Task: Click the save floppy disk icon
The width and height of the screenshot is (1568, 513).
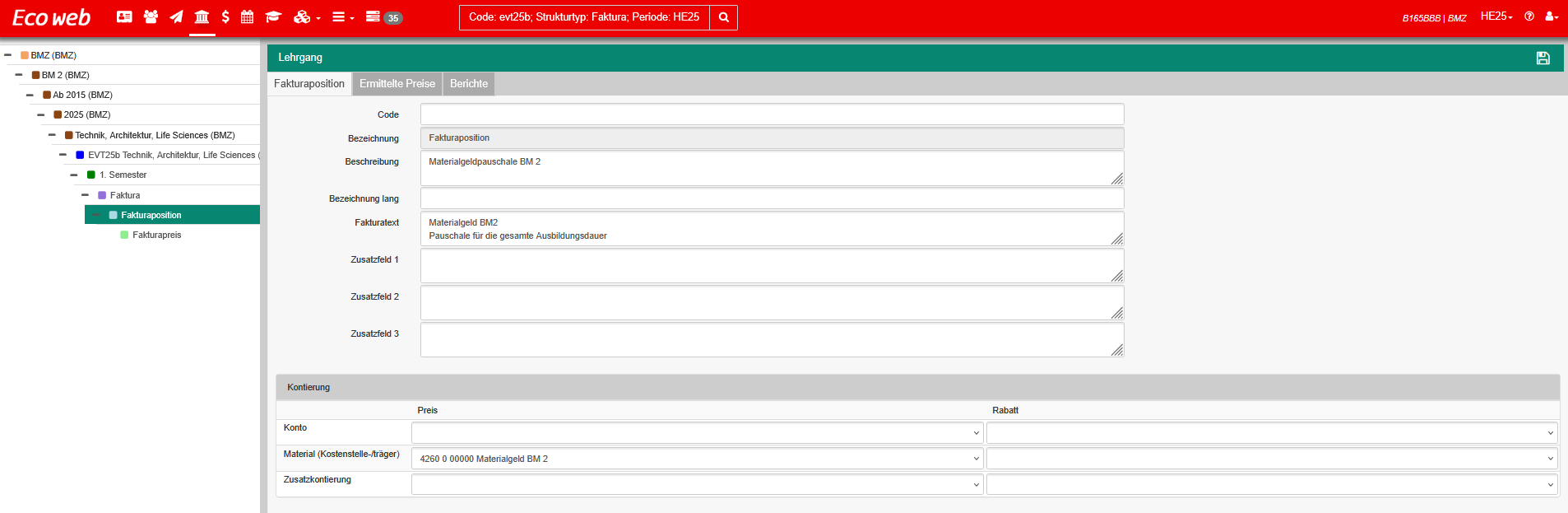Action: (x=1542, y=58)
